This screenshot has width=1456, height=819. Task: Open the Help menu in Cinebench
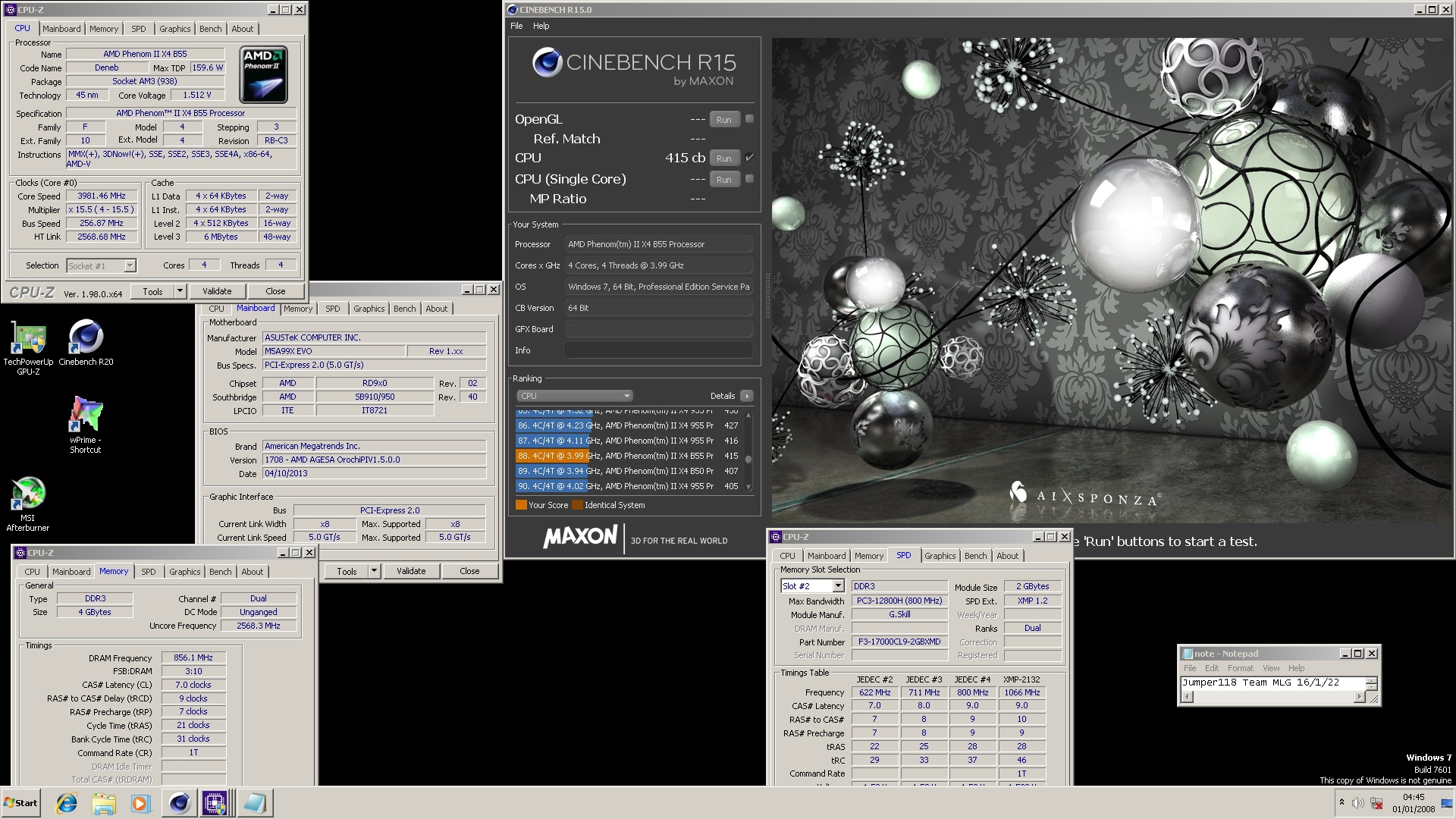541,26
